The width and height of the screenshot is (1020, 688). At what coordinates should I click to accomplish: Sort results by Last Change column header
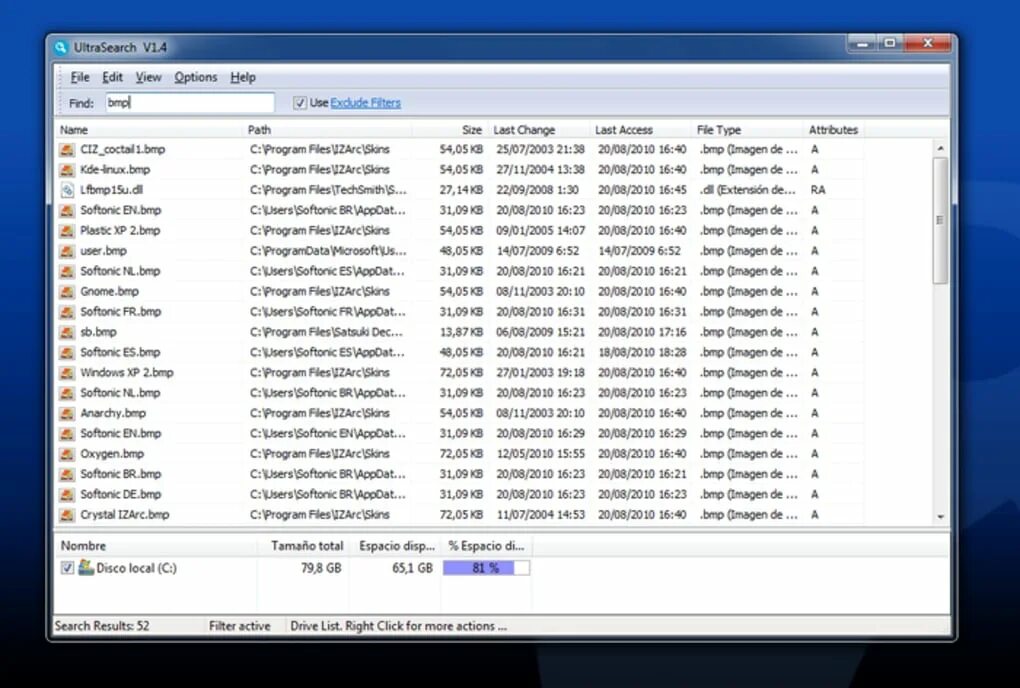pyautogui.click(x=539, y=129)
